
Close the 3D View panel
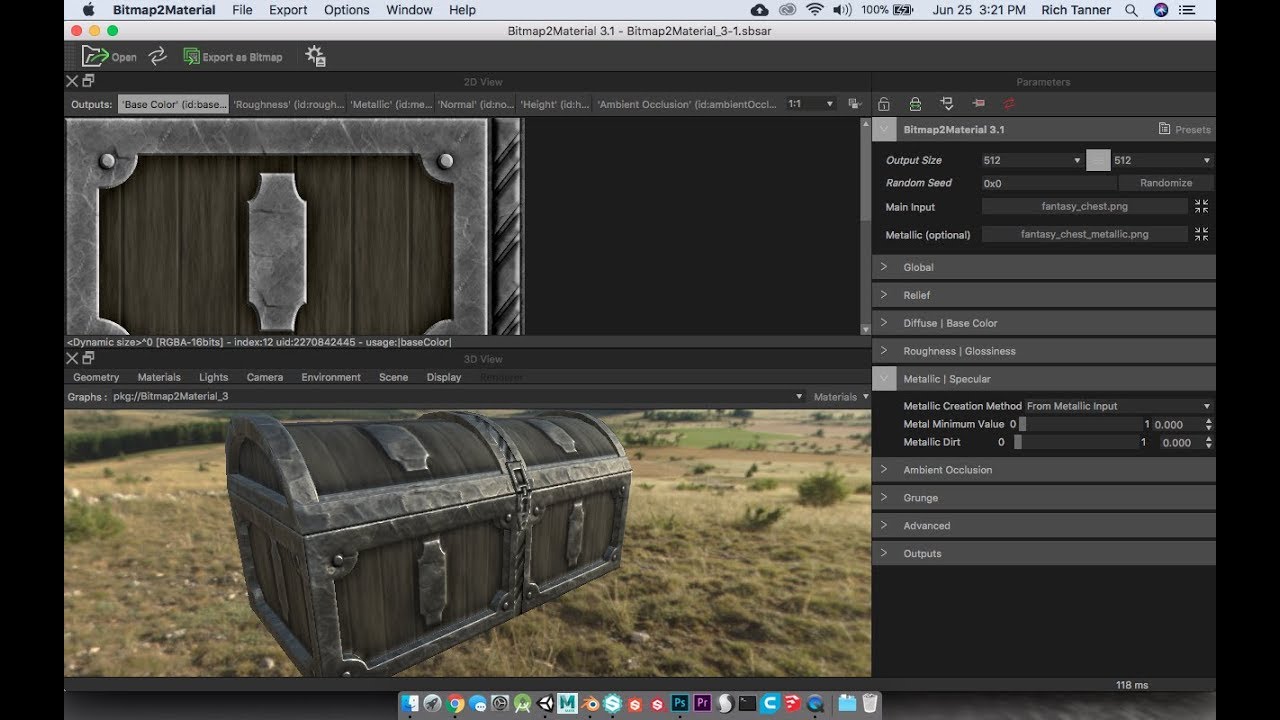72,358
